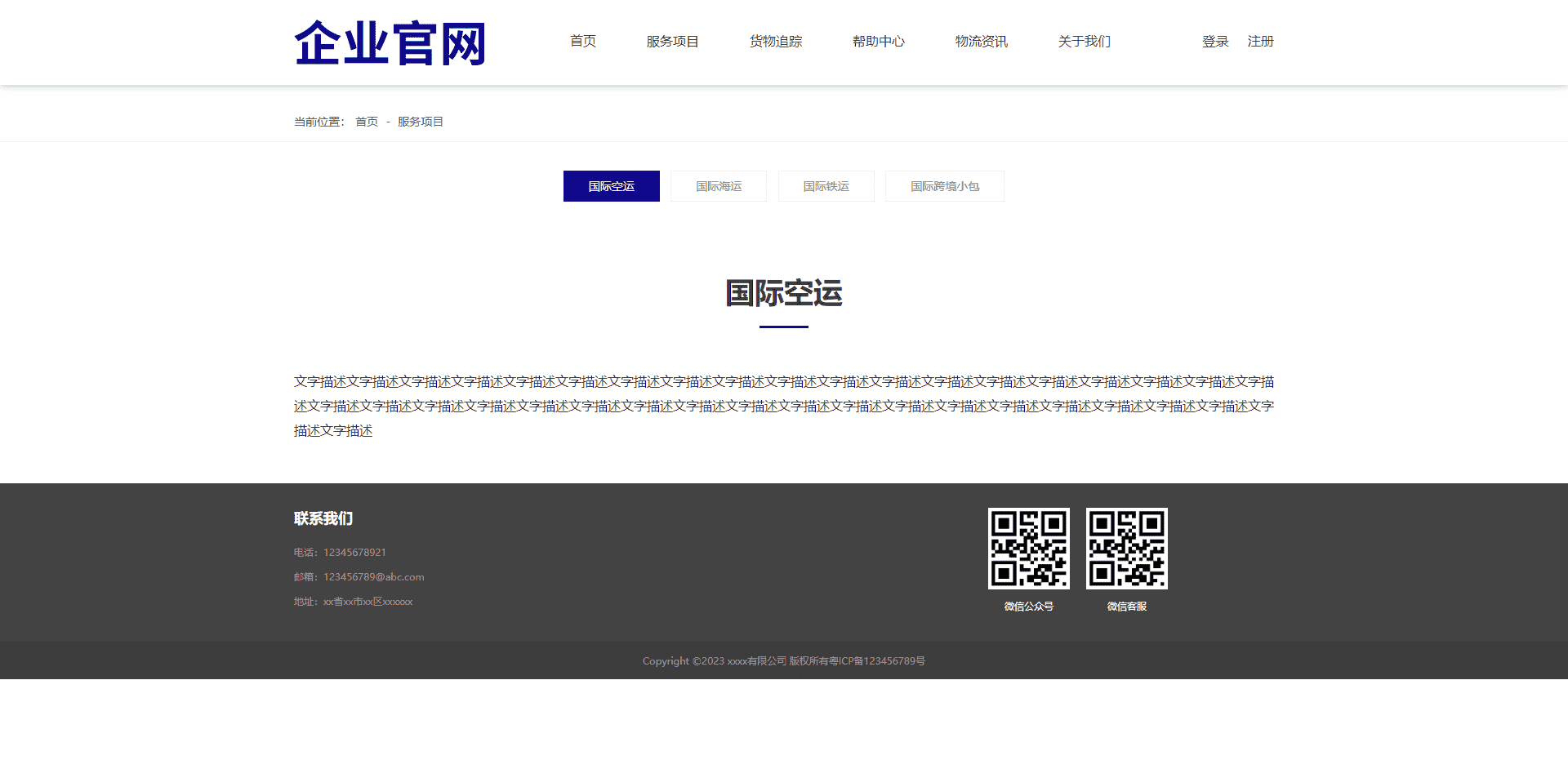Click the 微信公众号 QR code image
Screen dimensions: 1568x778
pyautogui.click(x=1029, y=549)
